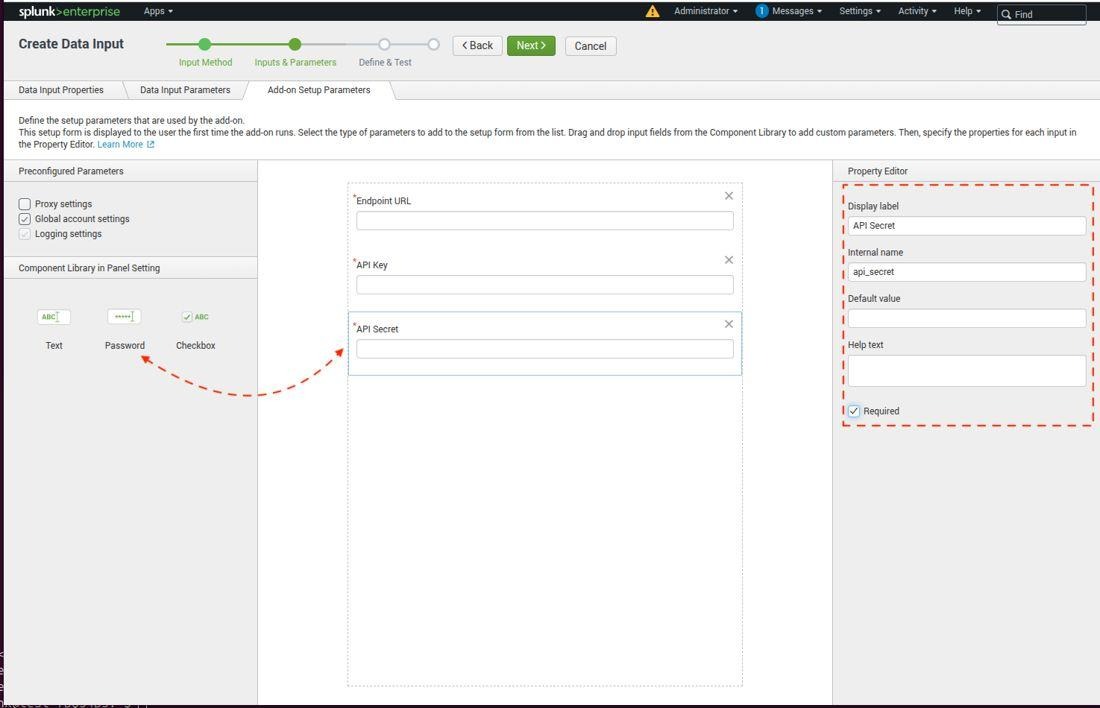This screenshot has height=708, width=1100.
Task: Expand the Messages dropdown
Action: click(x=797, y=11)
